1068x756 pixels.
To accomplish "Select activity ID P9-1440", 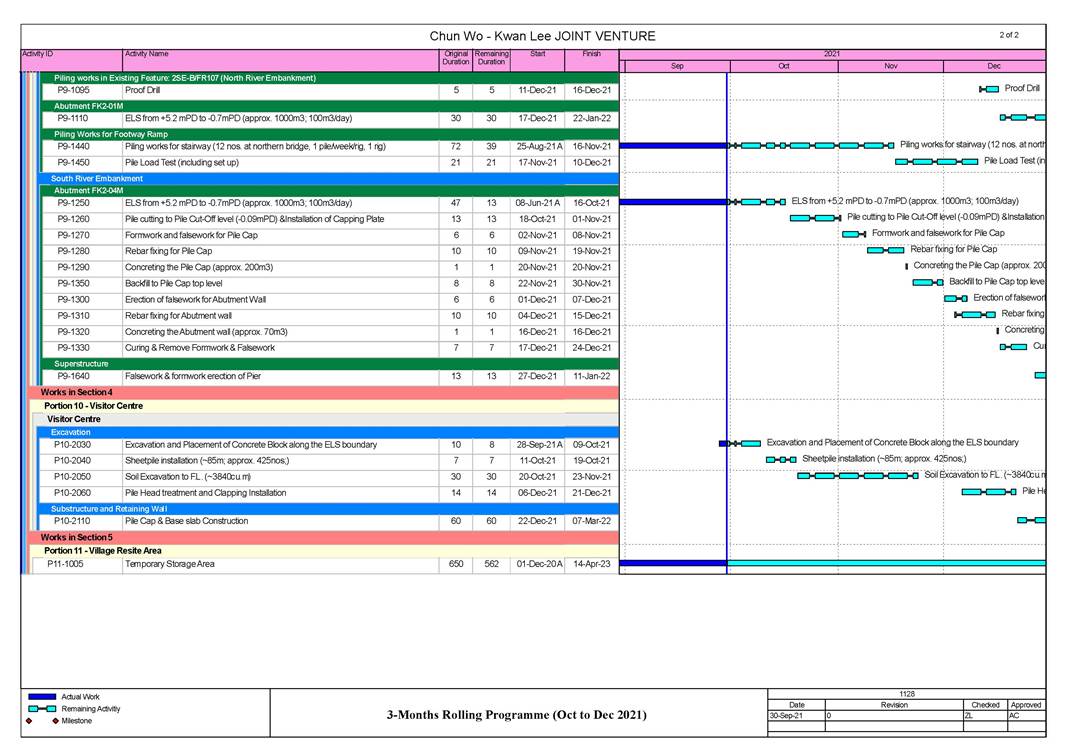I will coord(73,146).
